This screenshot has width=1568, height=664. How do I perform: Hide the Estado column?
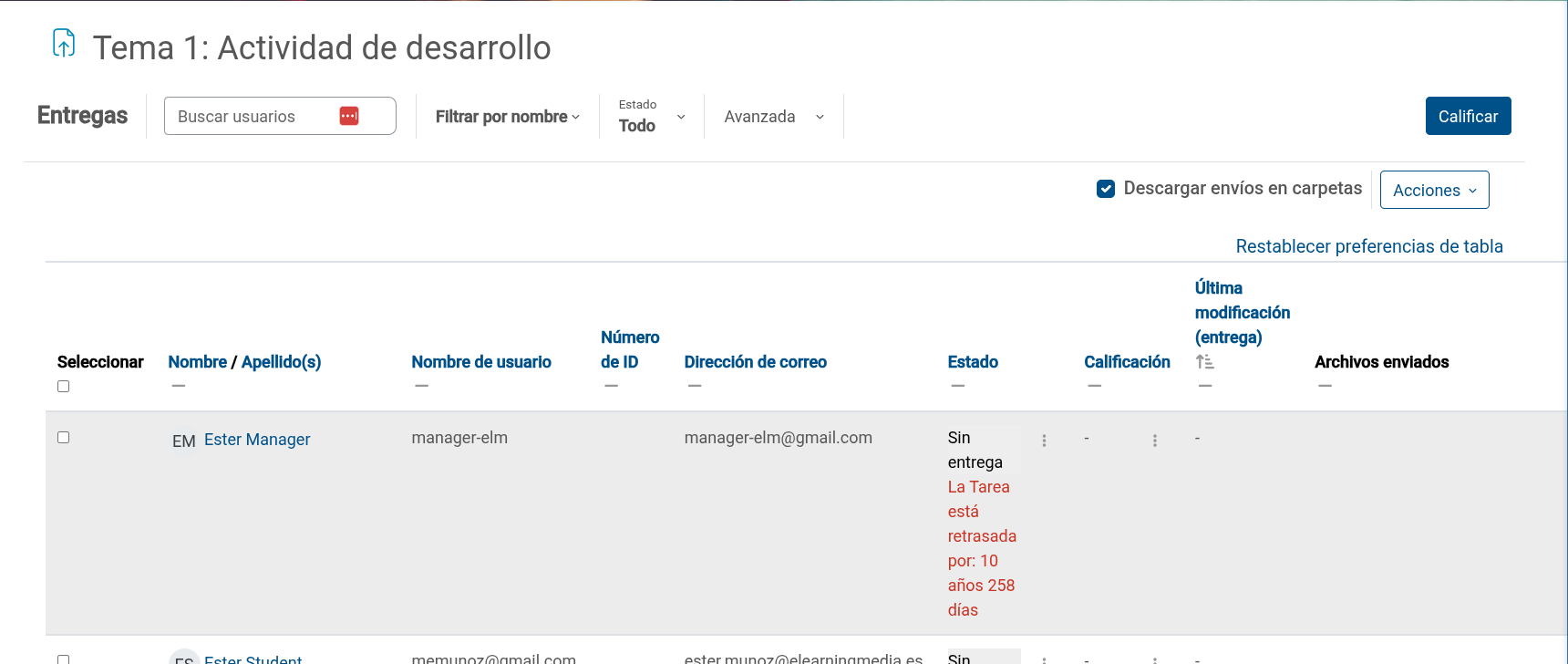pos(957,386)
